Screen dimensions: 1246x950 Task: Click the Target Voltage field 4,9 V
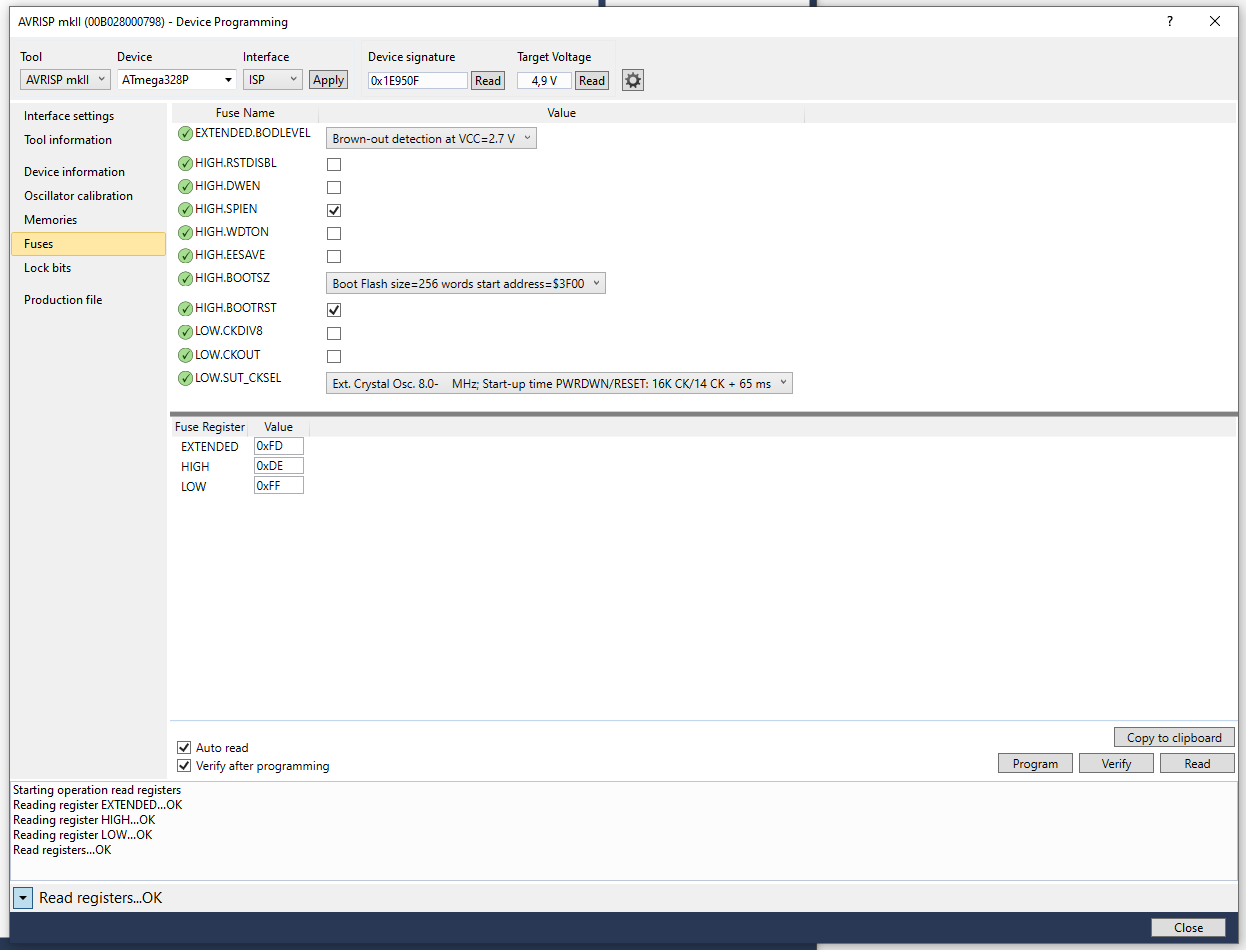pyautogui.click(x=544, y=81)
